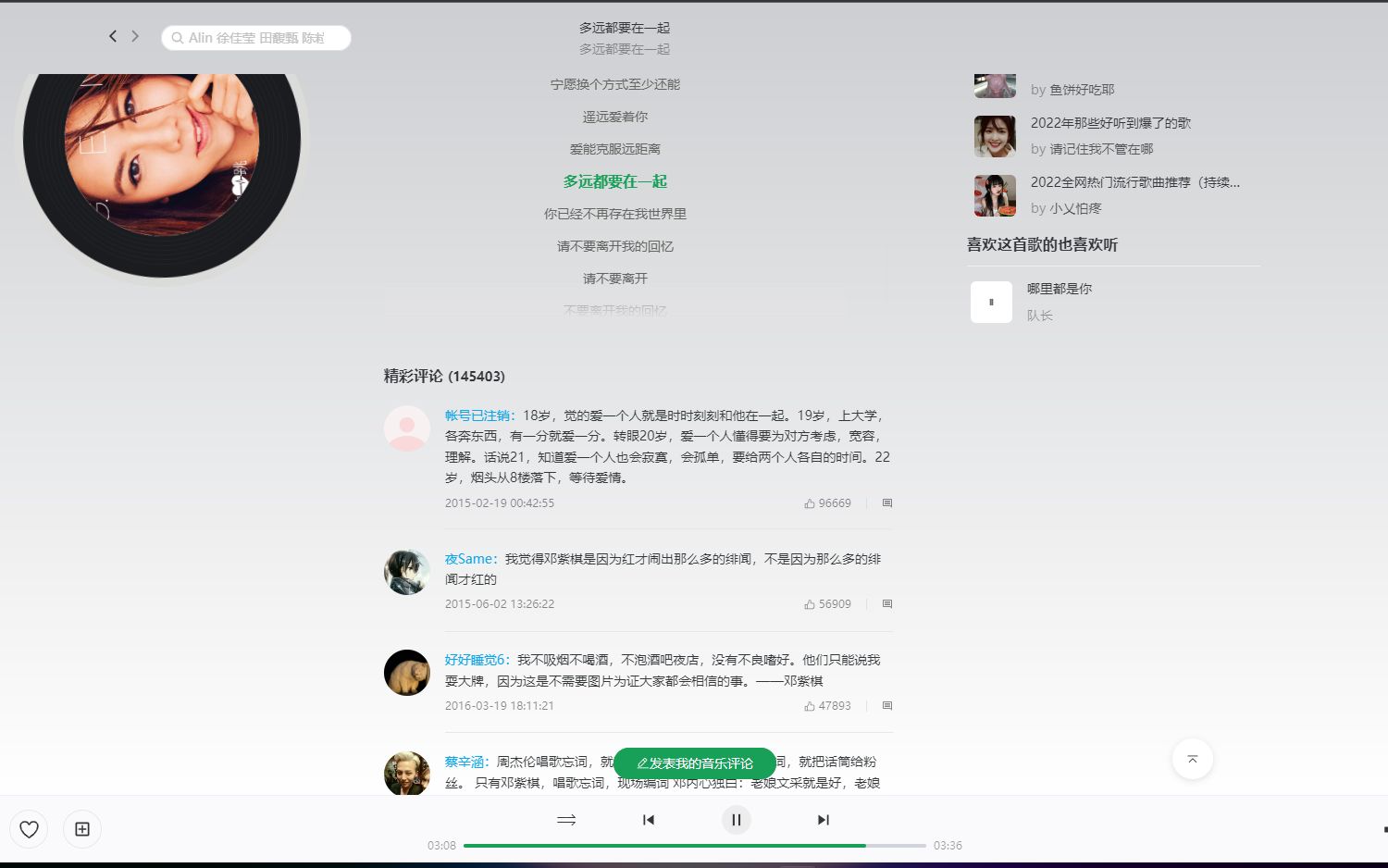Viewport: 1388px width, 868px height.
Task: Click lyric line 宁愿换个方式至少还能
Action: [615, 84]
